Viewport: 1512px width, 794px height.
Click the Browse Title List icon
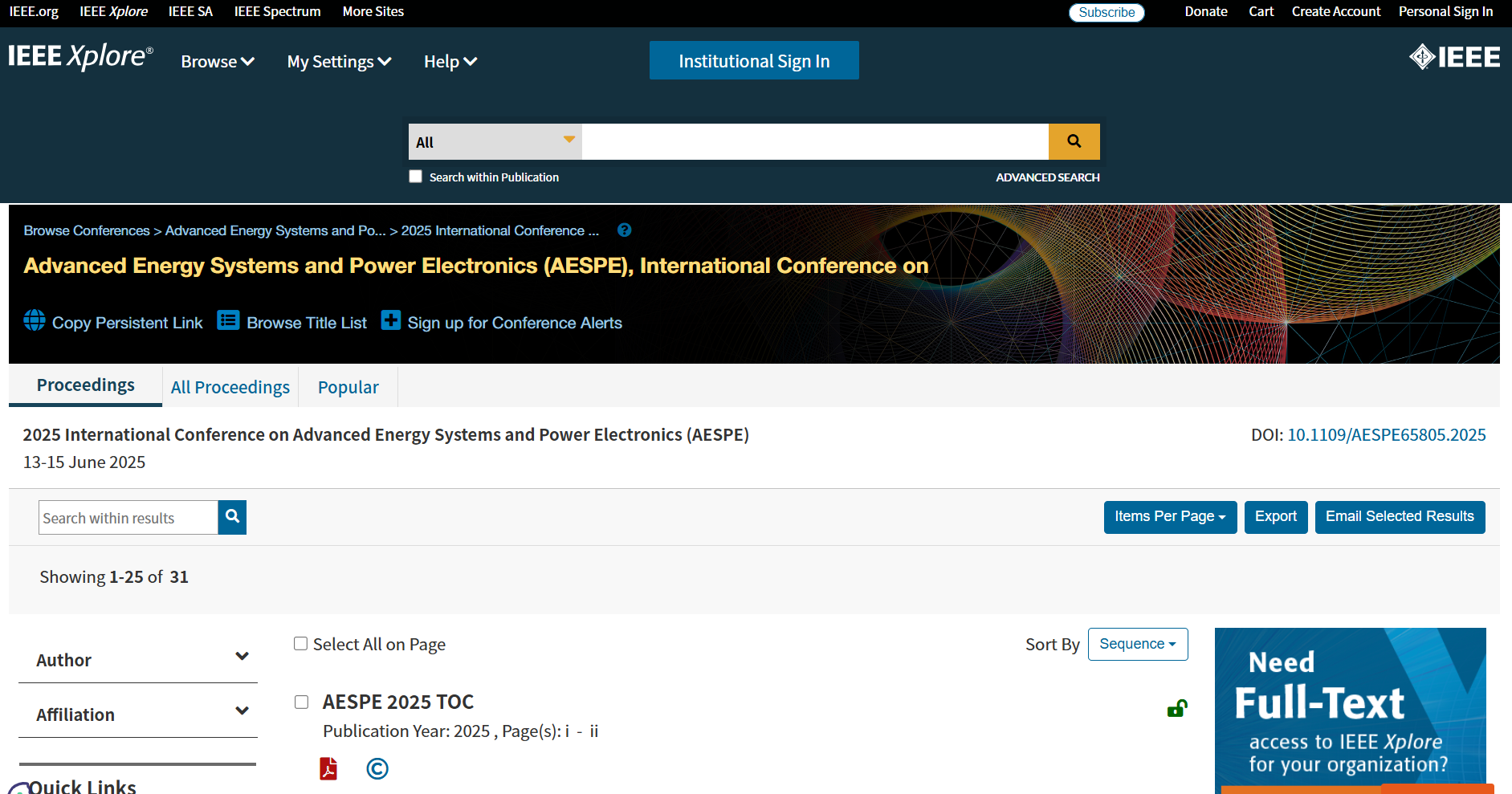[228, 320]
